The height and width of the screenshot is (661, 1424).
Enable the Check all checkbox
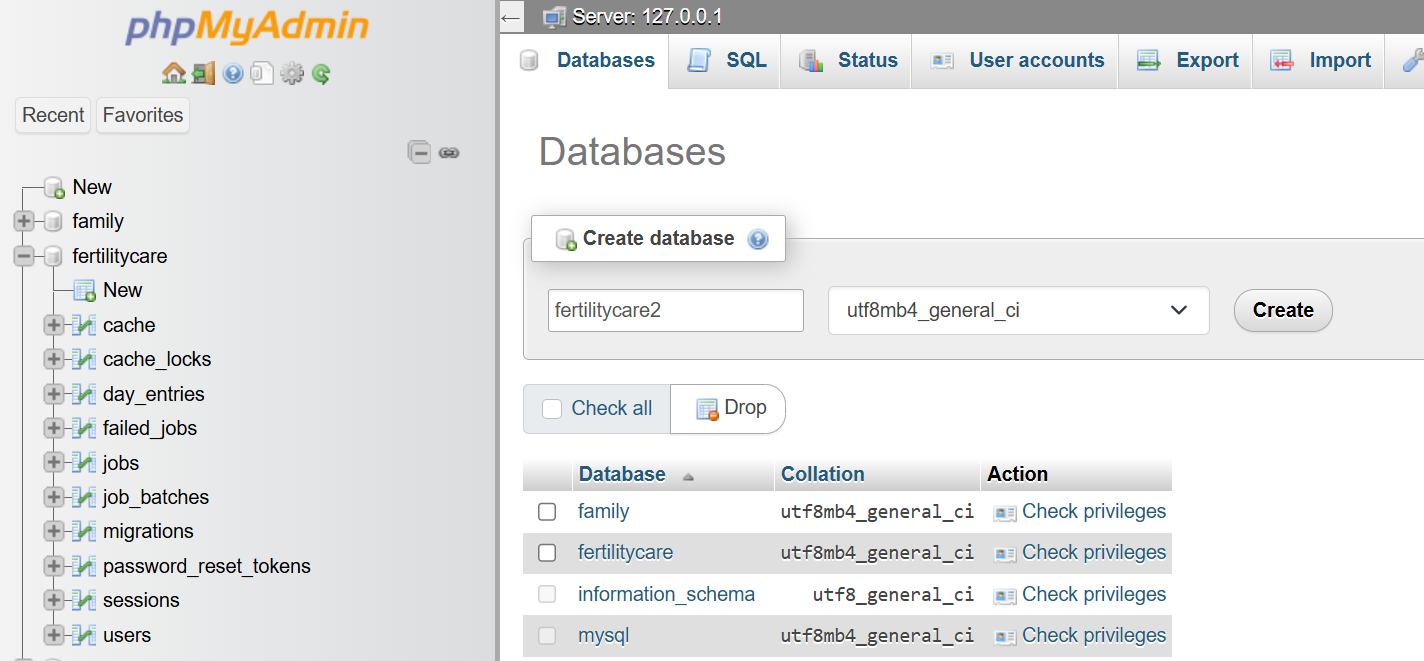[x=552, y=408]
